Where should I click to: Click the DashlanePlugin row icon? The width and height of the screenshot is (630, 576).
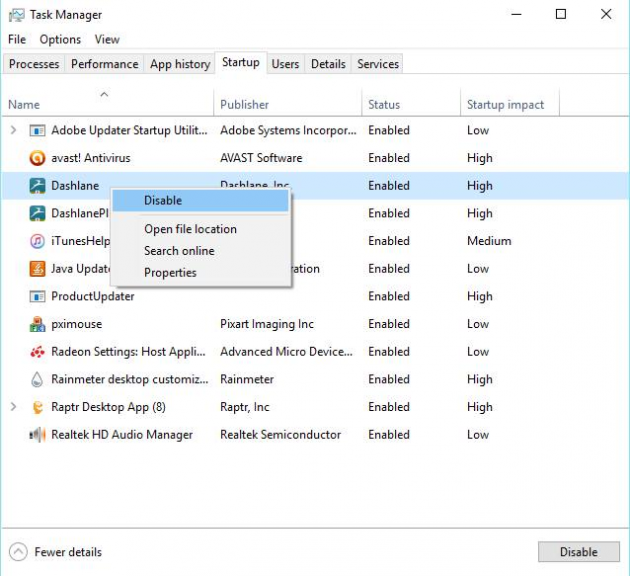pos(37,213)
